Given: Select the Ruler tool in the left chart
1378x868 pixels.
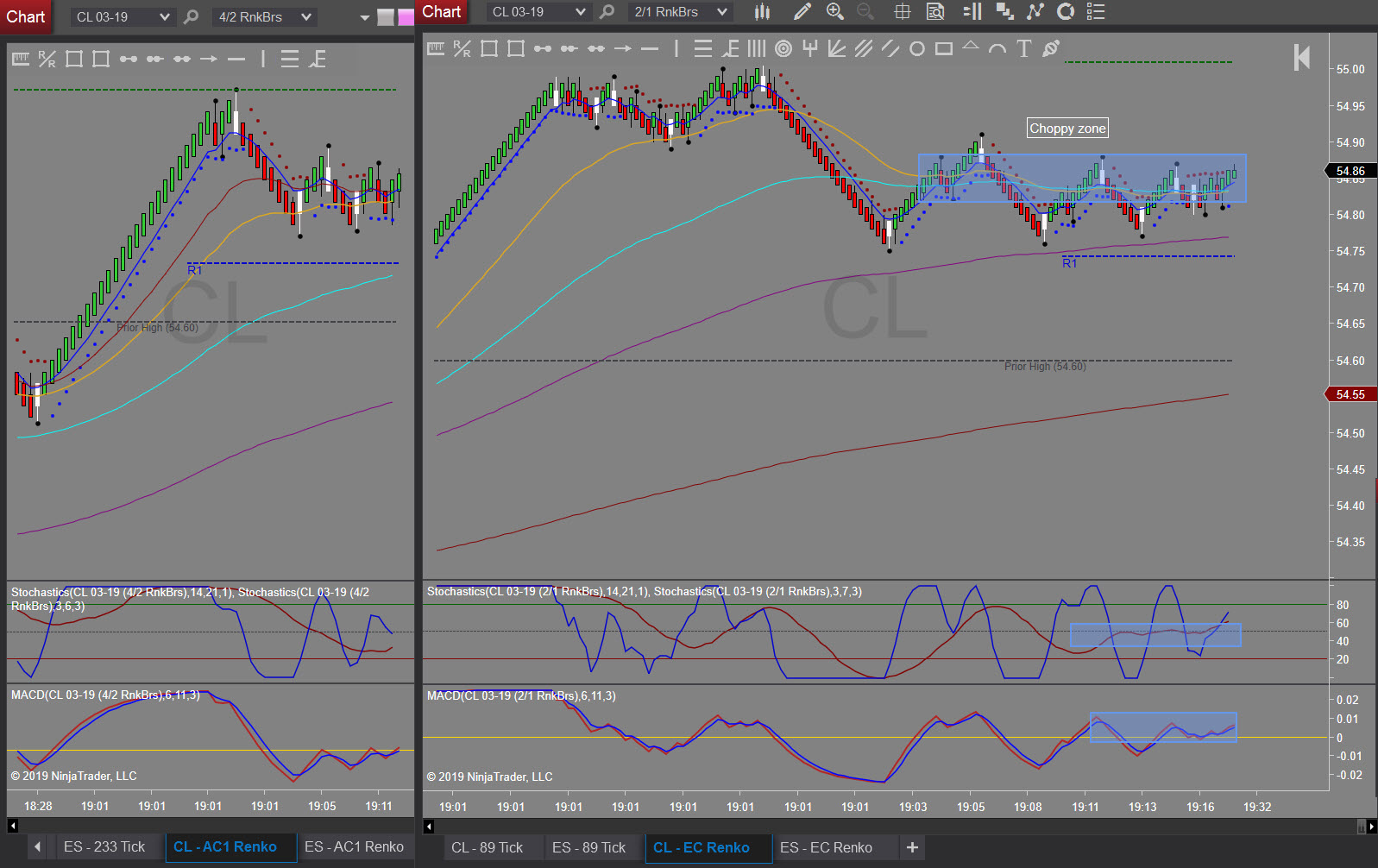Looking at the screenshot, I should 21,59.
